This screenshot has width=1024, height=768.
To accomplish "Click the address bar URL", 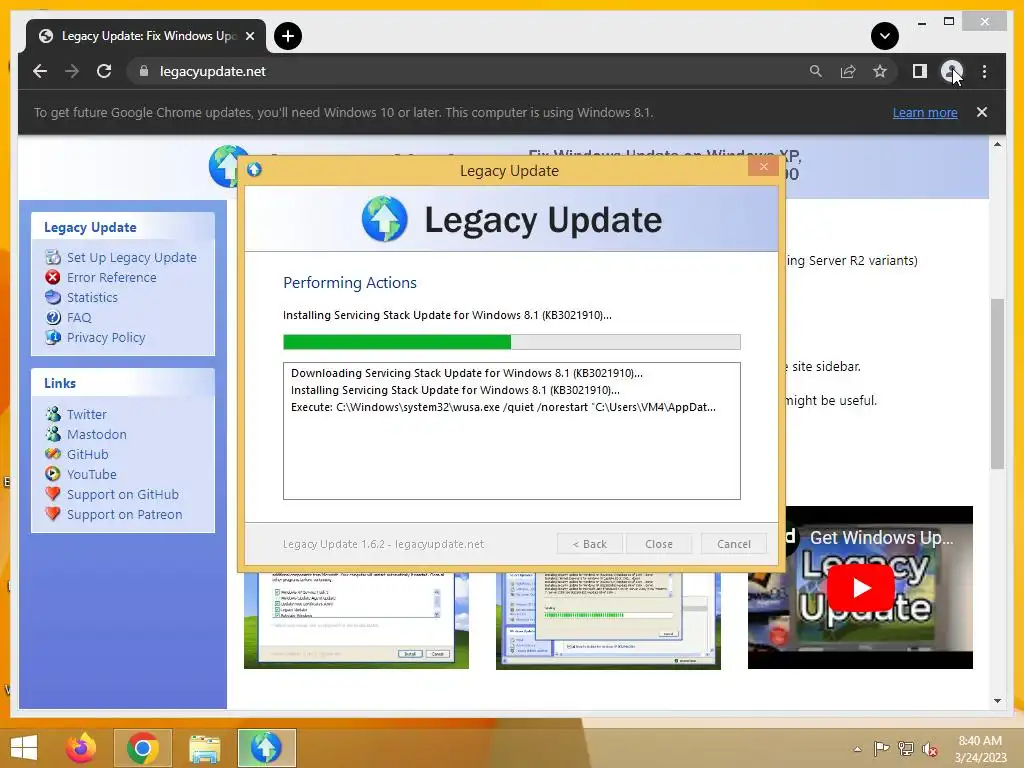I will pyautogui.click(x=213, y=71).
